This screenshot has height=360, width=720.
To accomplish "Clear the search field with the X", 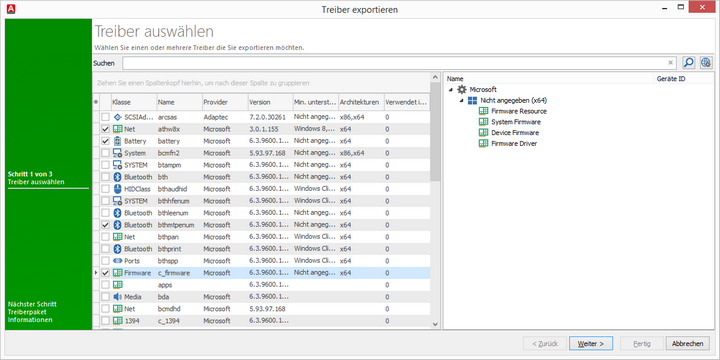I will pyautogui.click(x=670, y=63).
